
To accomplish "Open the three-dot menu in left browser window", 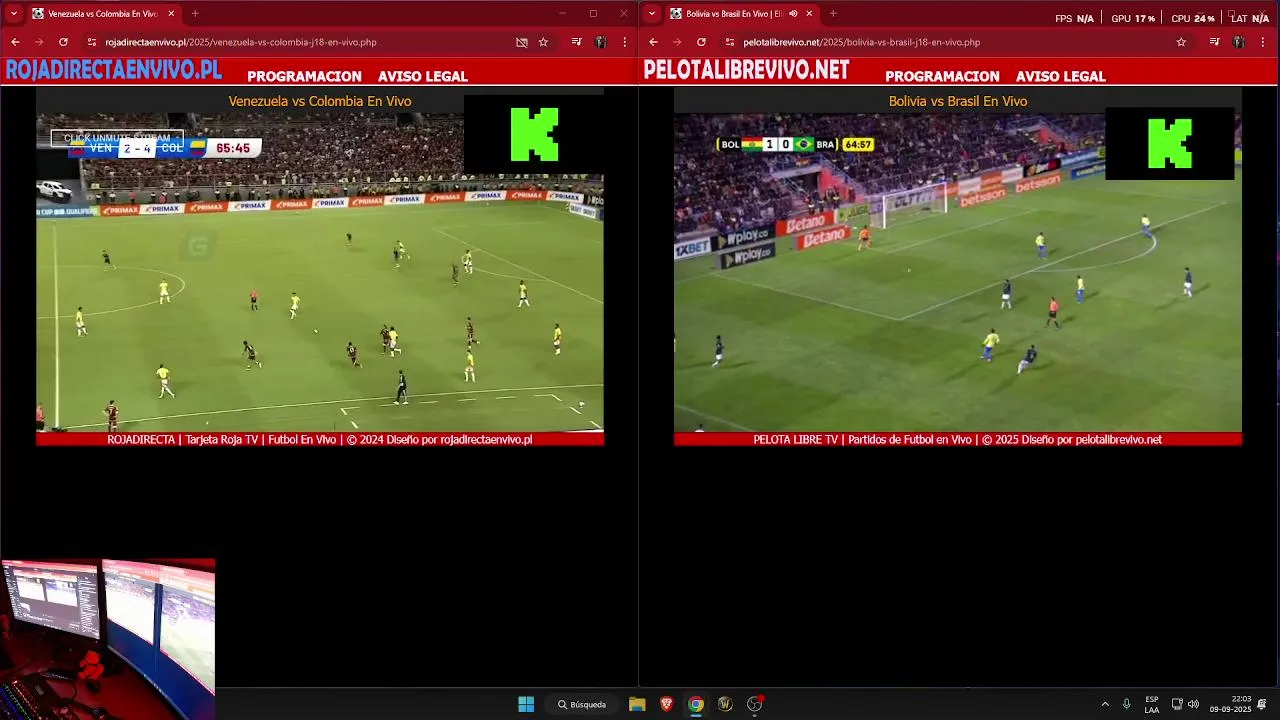I will [625, 42].
